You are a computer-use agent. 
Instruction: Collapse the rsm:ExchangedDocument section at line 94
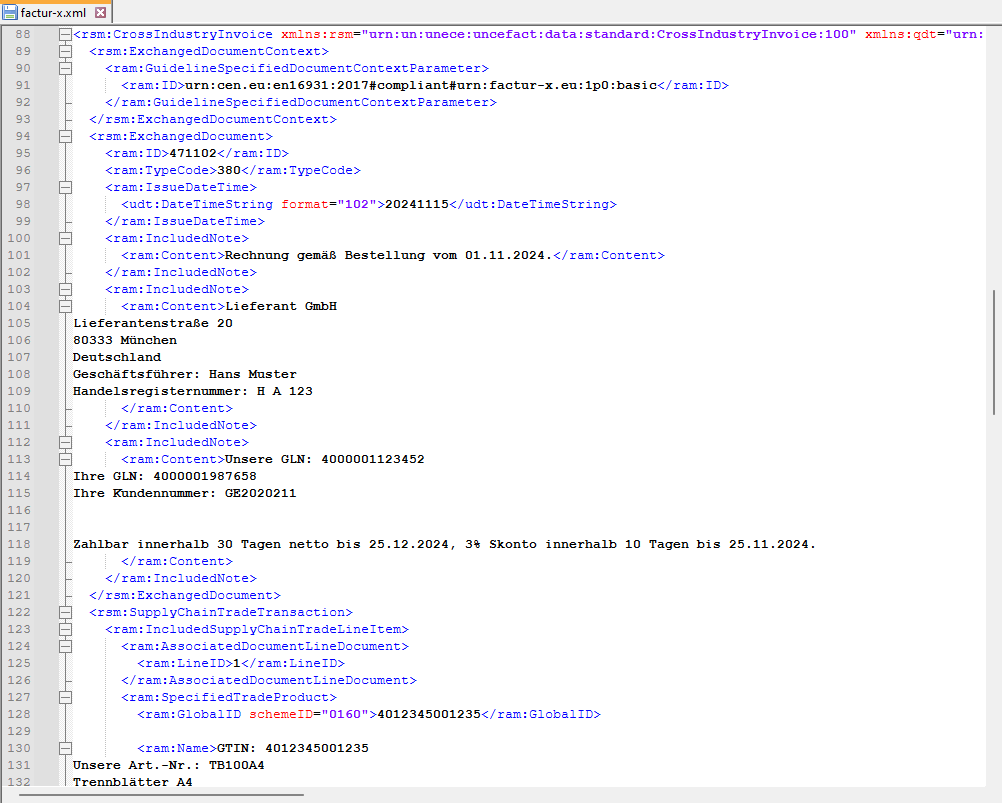point(65,135)
